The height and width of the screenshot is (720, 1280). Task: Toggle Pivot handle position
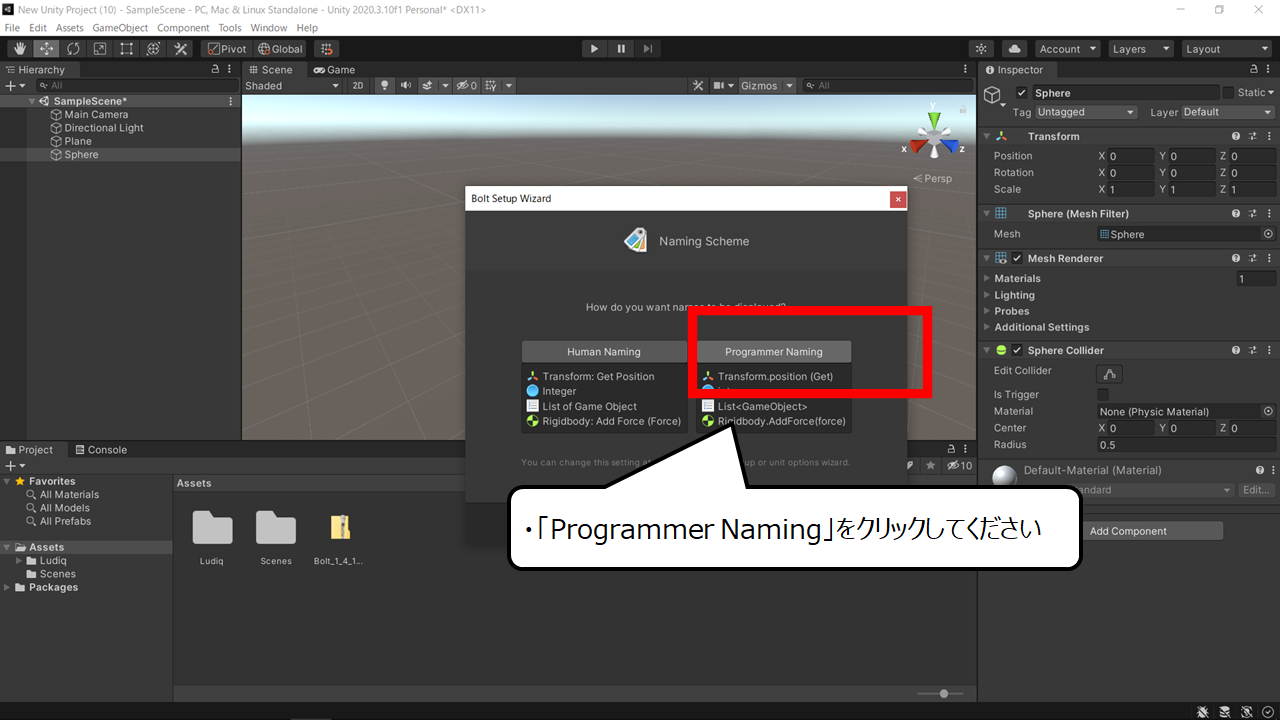click(226, 48)
